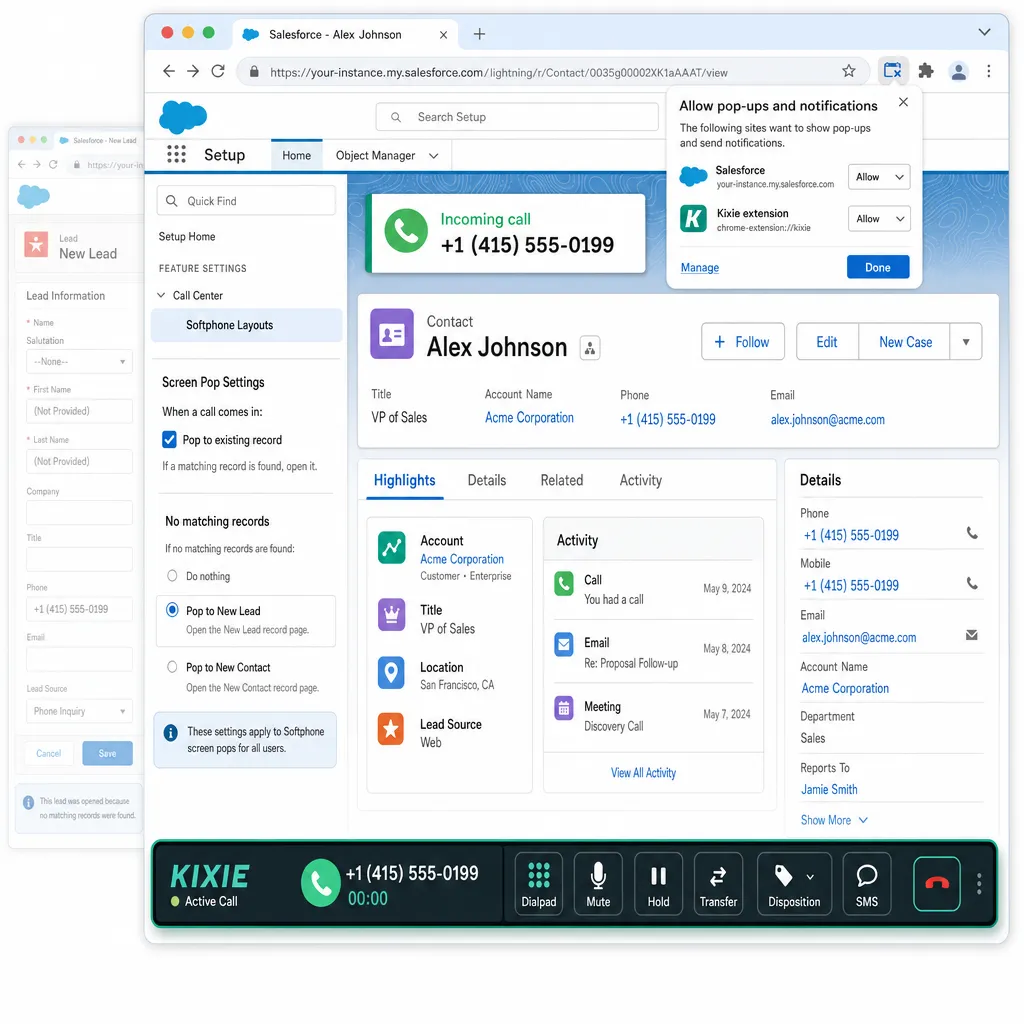Image resolution: width=1024 pixels, height=1024 pixels.
Task: Open the SMS option in Kixie bar
Action: tap(867, 884)
